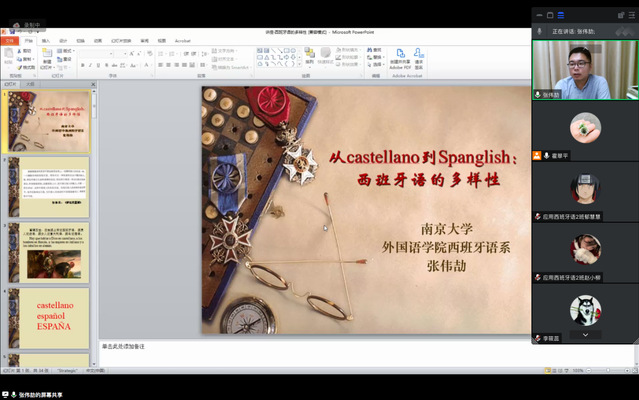
Task: Click the microphone icon beside 正在讲话
Action: coord(539,31)
